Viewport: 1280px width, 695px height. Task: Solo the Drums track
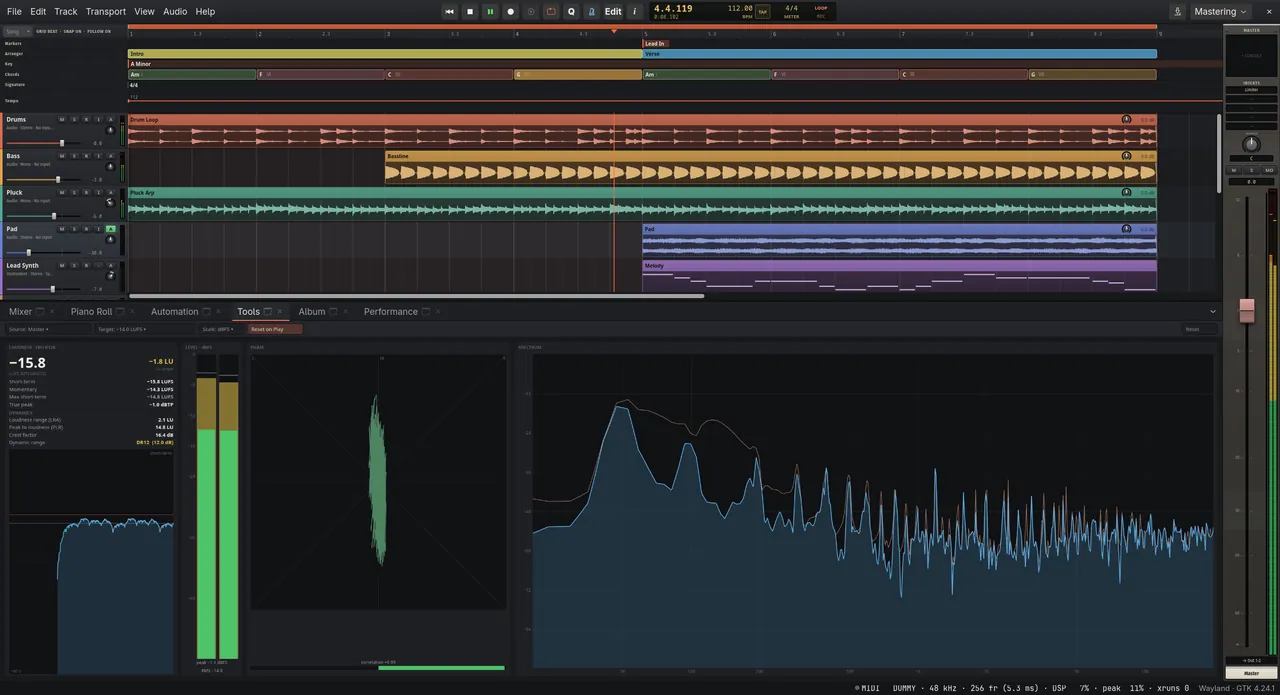pos(74,119)
